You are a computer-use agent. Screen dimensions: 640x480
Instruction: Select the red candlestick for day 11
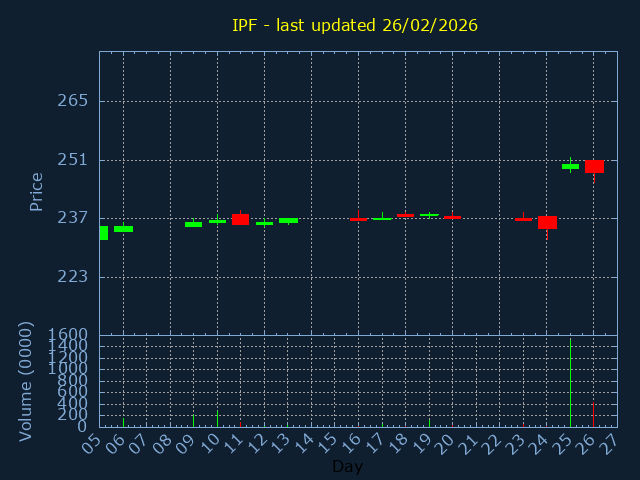240,219
